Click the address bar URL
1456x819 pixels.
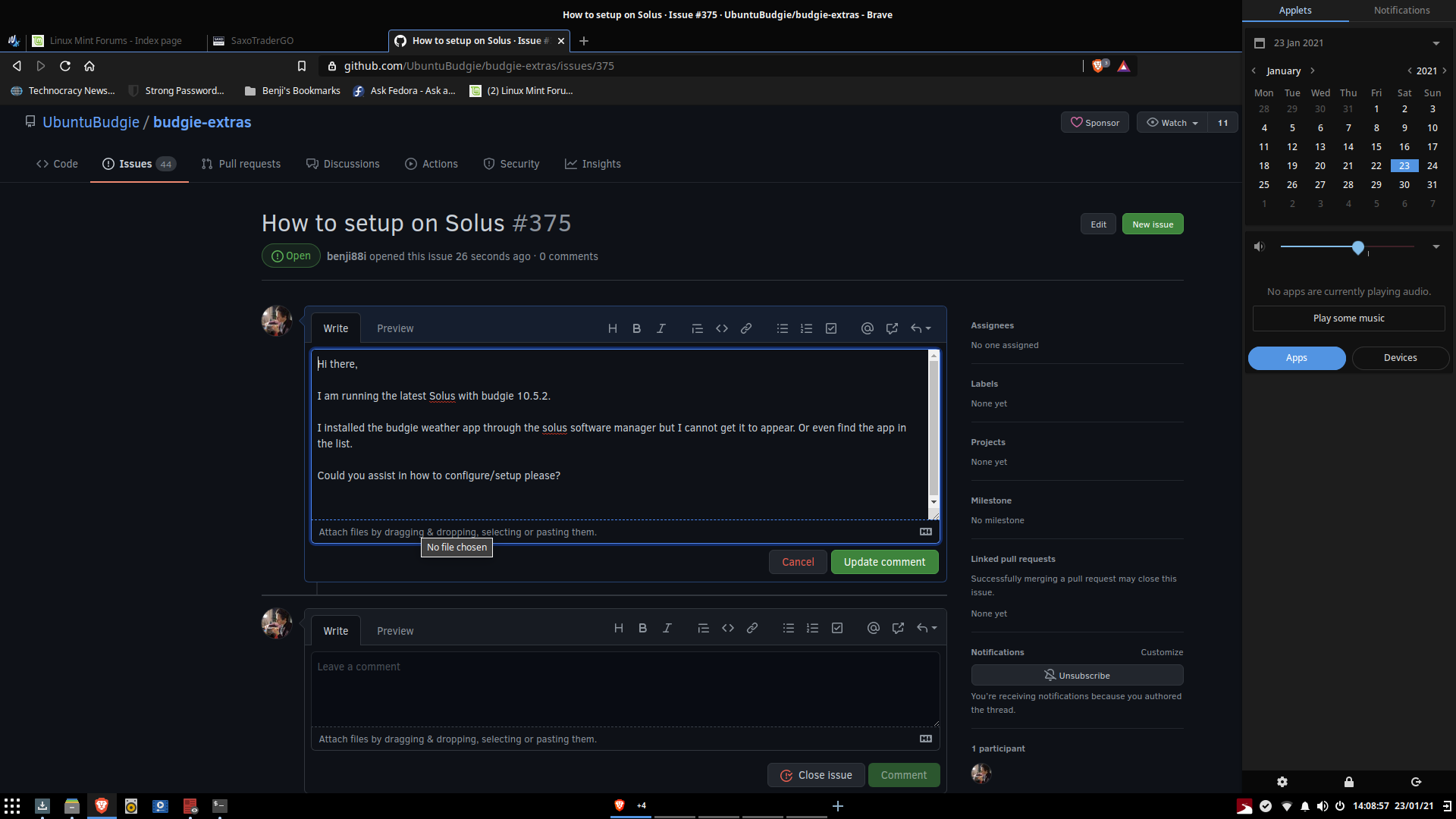479,66
